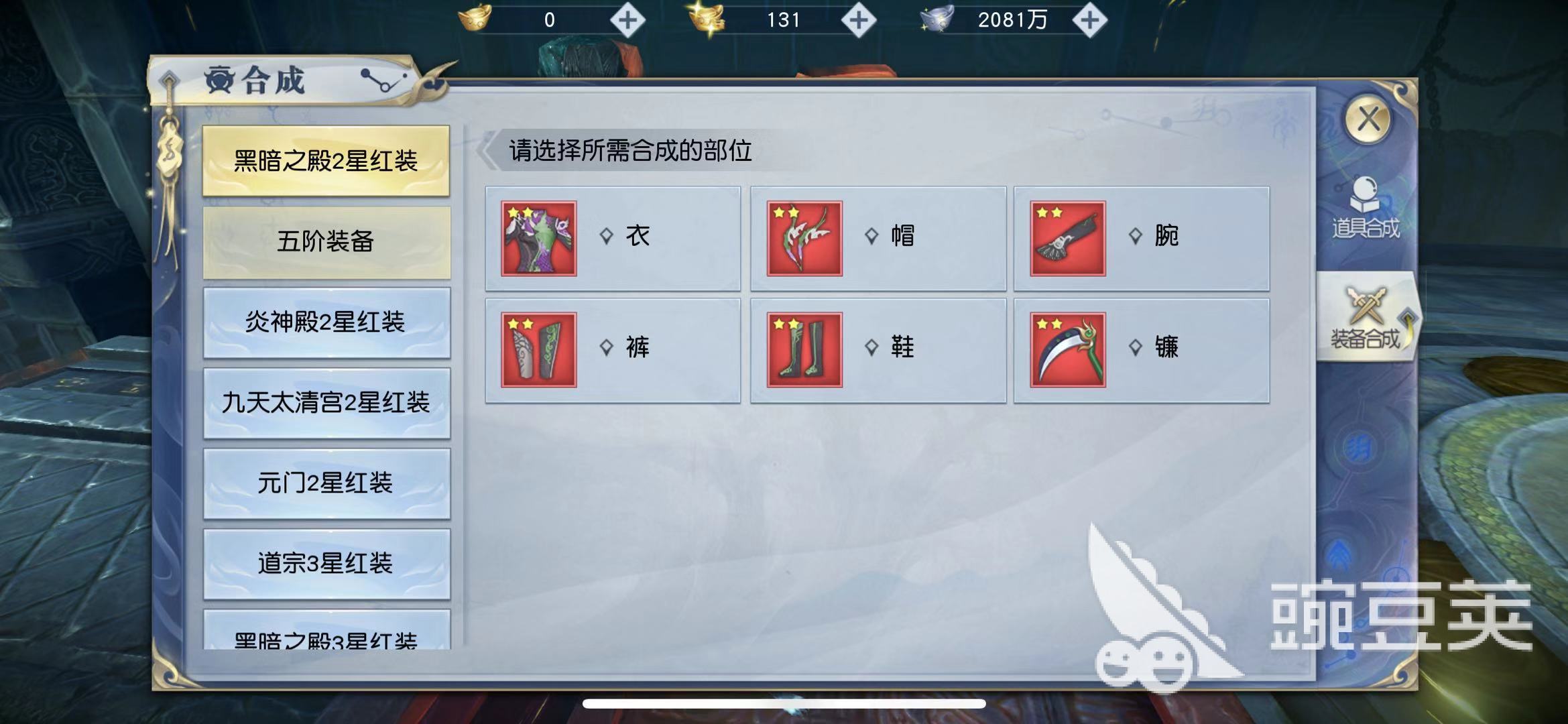The height and width of the screenshot is (724, 1568).
Task: Pick the 裤 pants equipment icon
Action: click(538, 349)
